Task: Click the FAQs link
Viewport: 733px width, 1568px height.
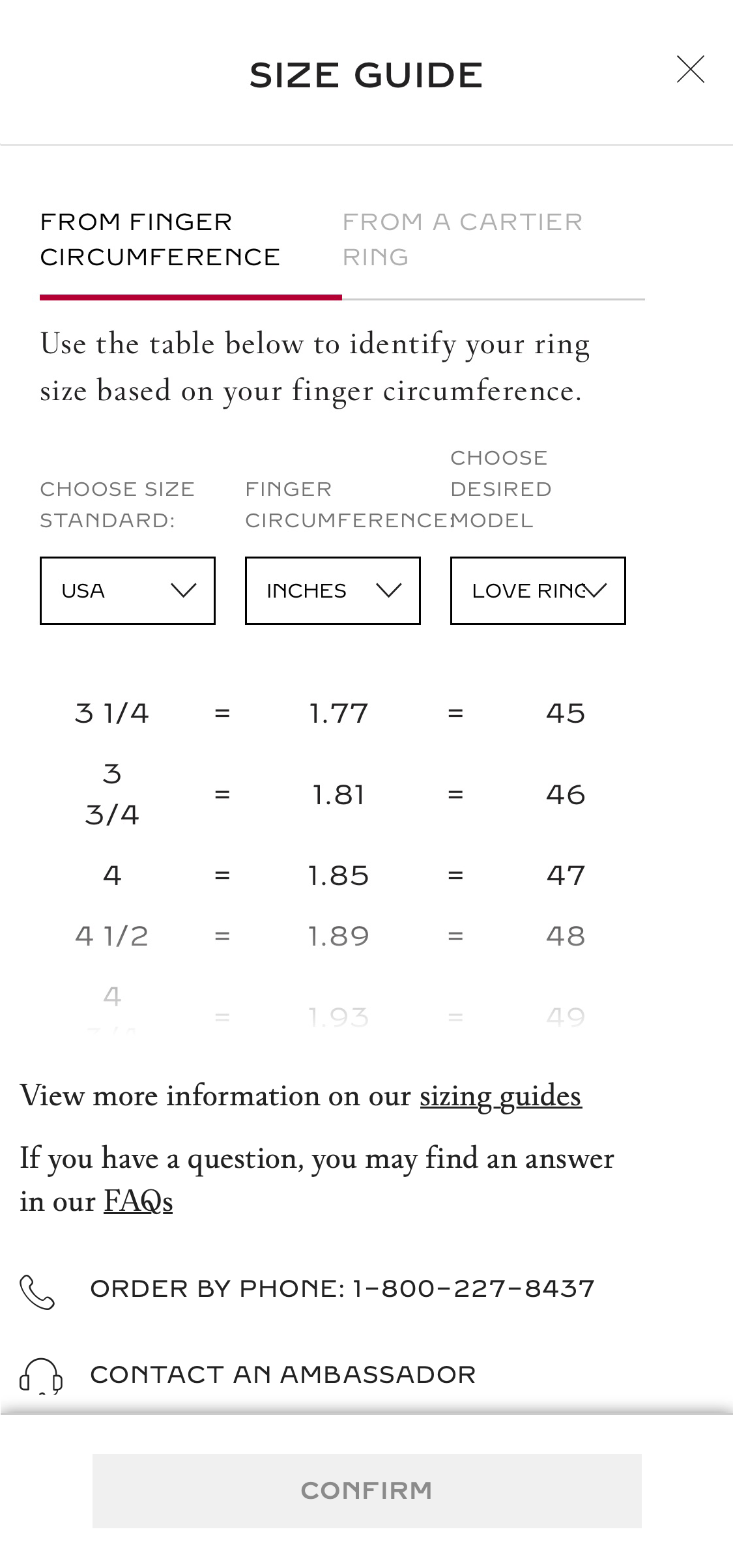Action: pyautogui.click(x=138, y=1201)
